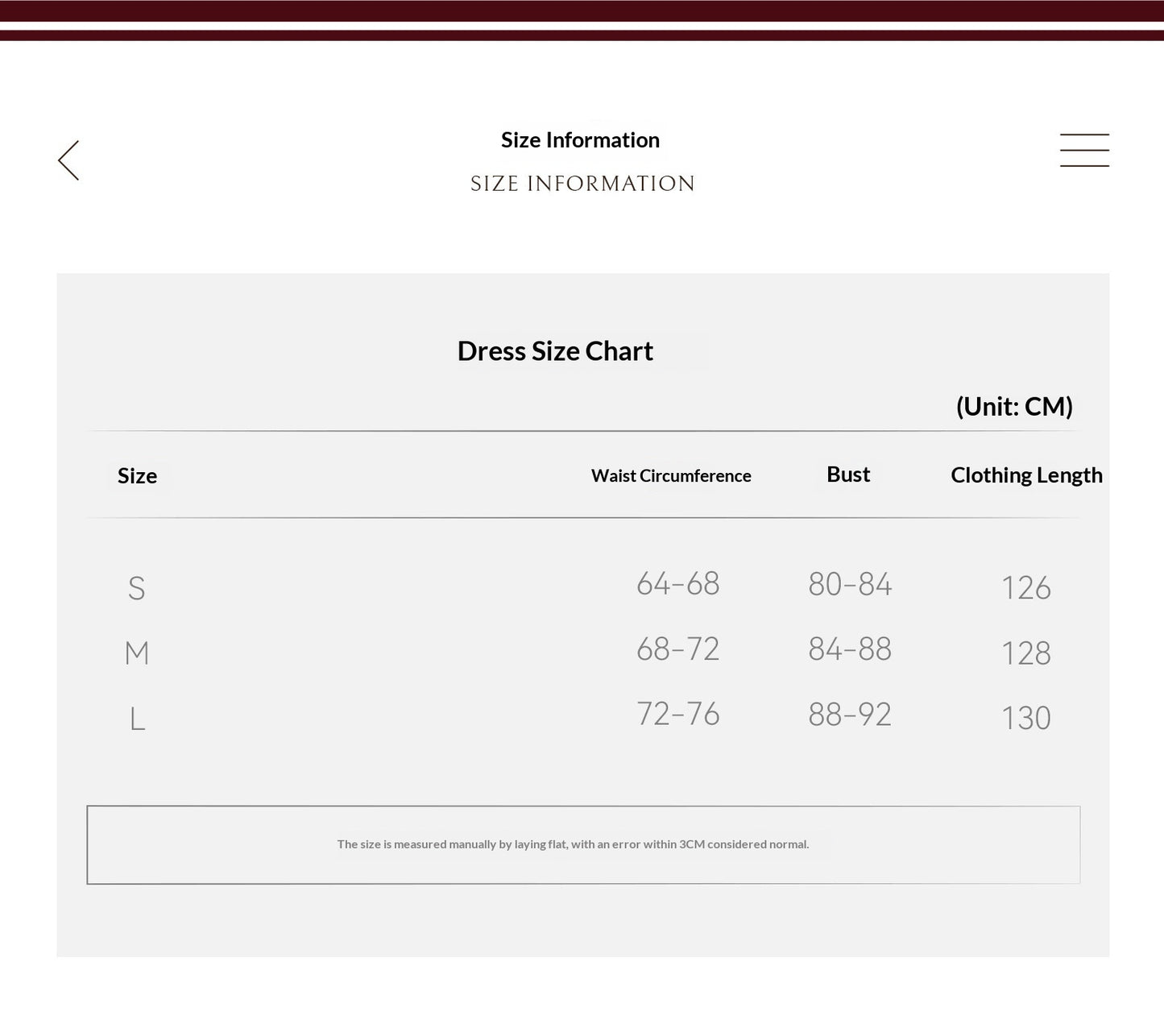Click waist value 64-68
1164x1036 pixels.
click(677, 583)
